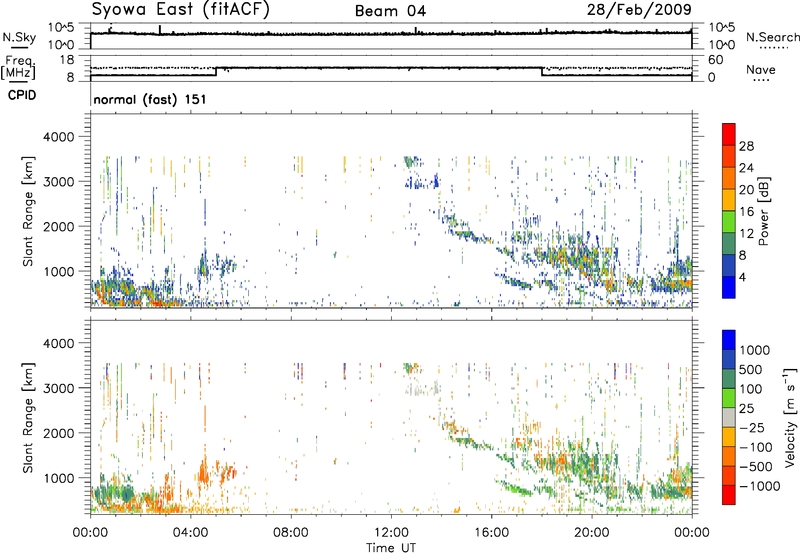Pick the red bottom segment of Velocity colorbar
This screenshot has width=800, height=554.
[729, 495]
